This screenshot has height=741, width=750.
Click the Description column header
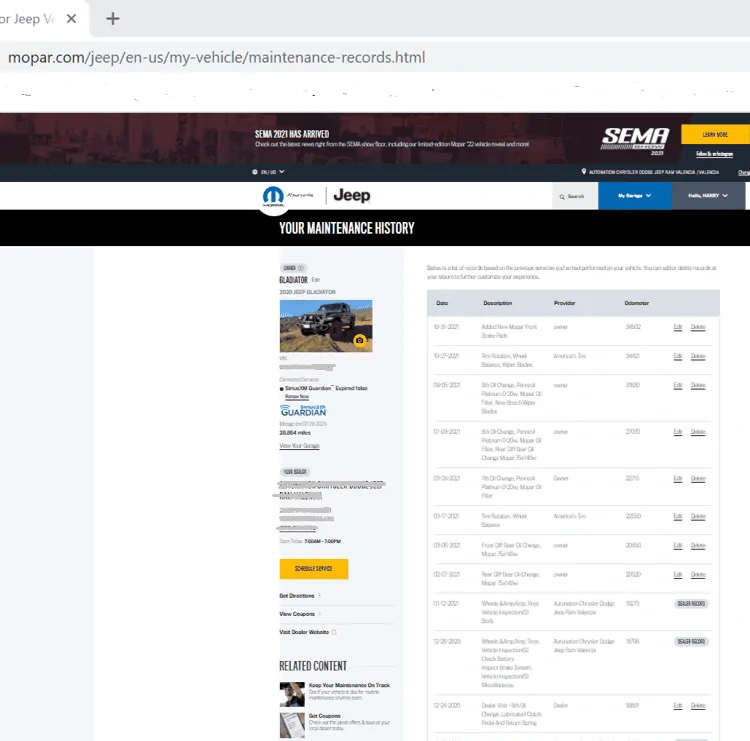coord(497,303)
